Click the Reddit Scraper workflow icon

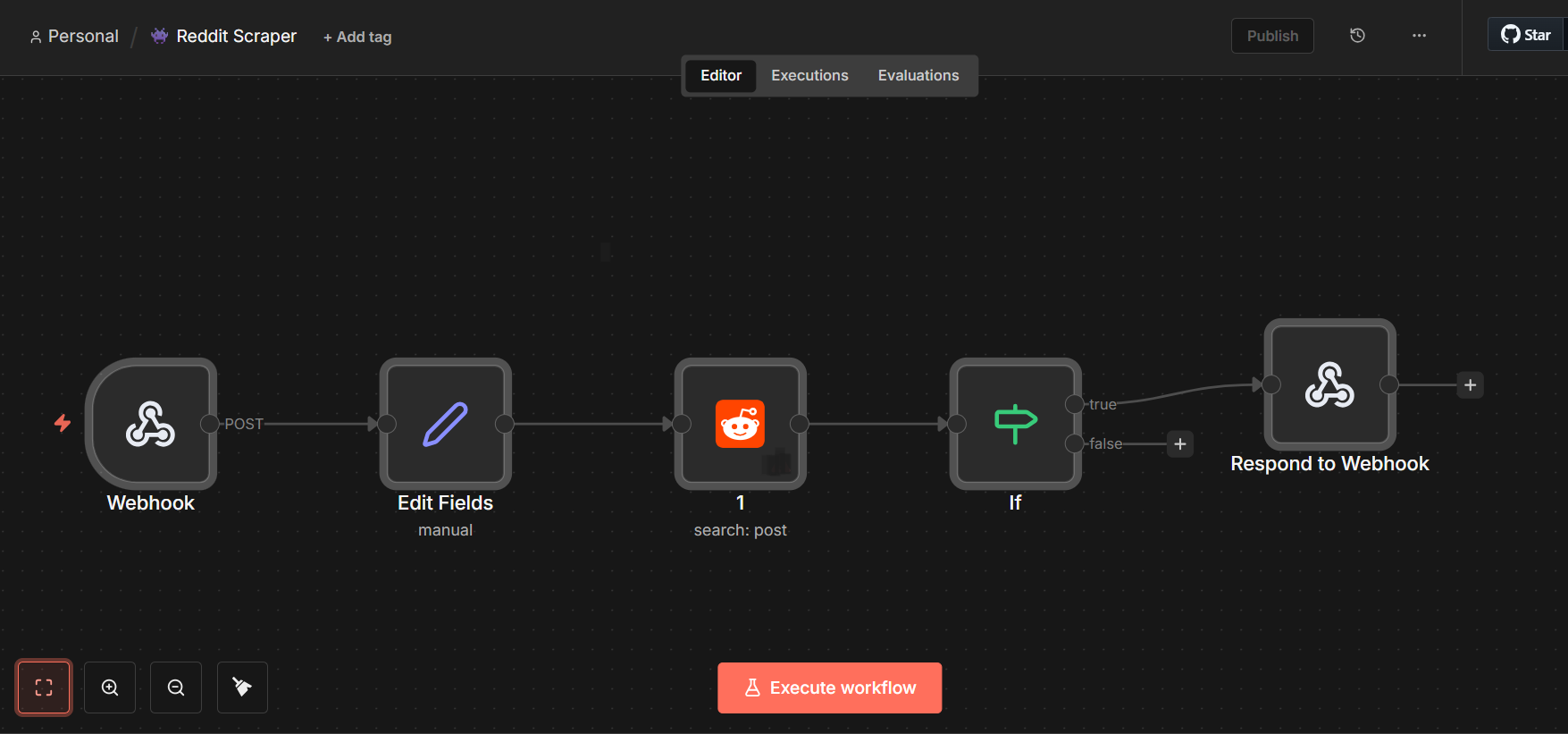coord(159,36)
